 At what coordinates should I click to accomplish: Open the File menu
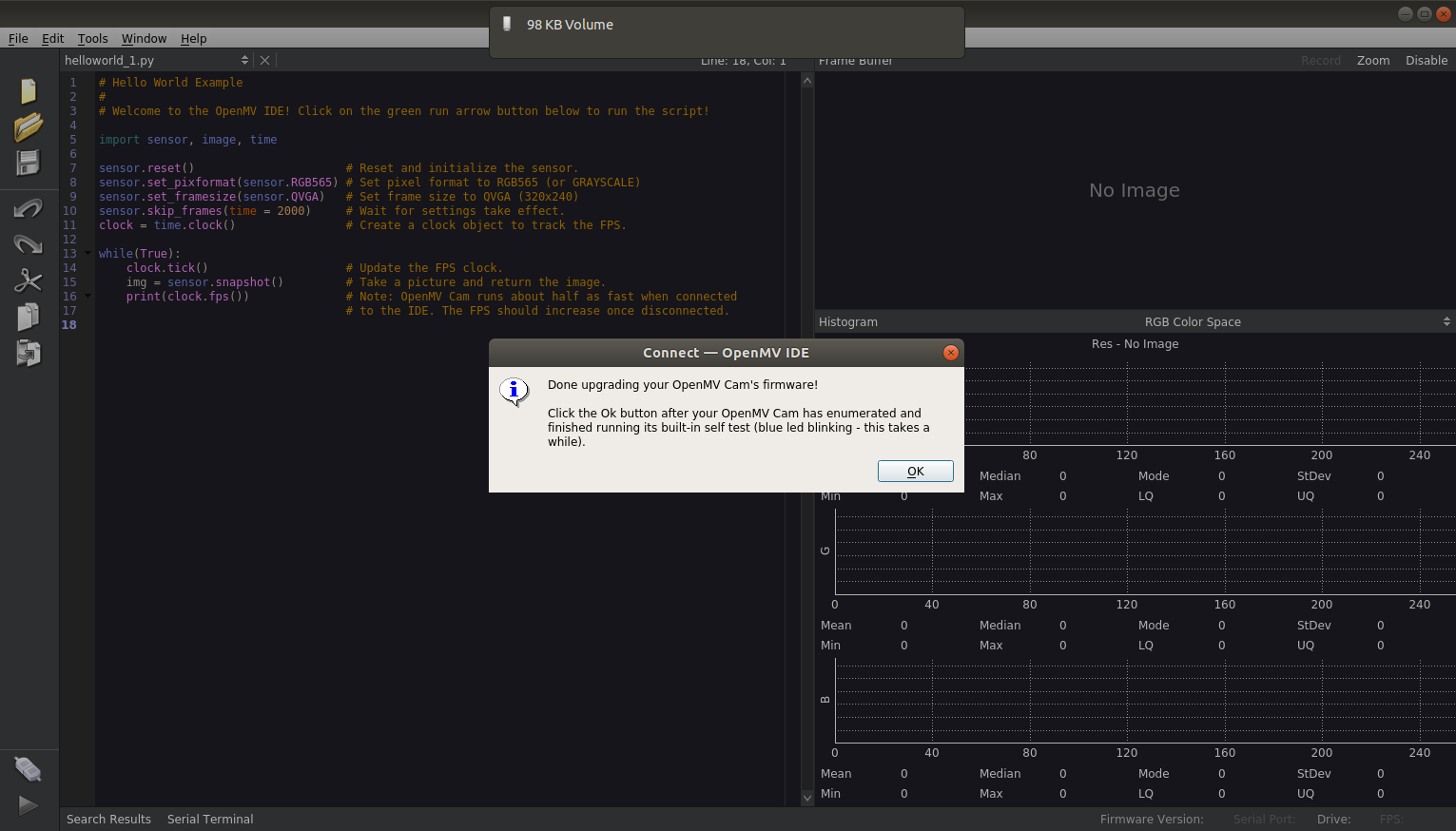(18, 38)
